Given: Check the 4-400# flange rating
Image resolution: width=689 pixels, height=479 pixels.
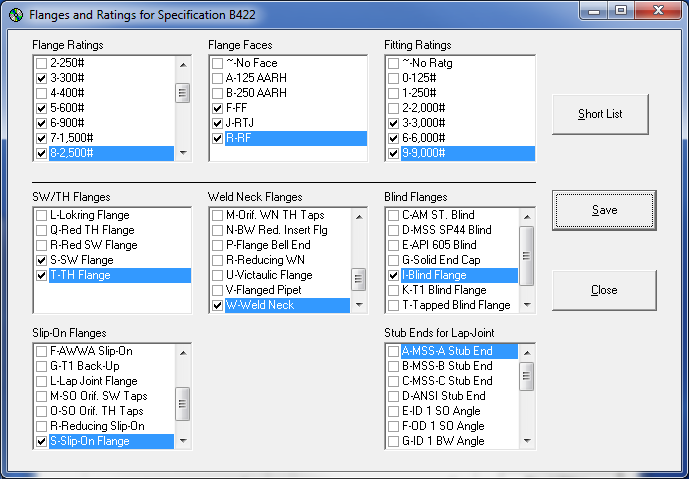Looking at the screenshot, I should 41,93.
